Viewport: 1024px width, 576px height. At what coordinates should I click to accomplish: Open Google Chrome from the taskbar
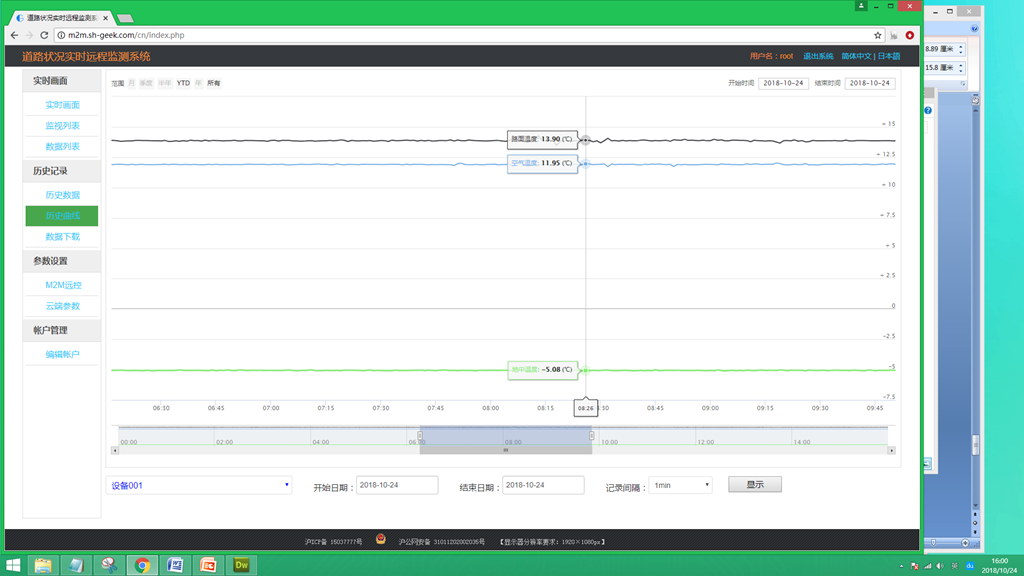coord(142,565)
